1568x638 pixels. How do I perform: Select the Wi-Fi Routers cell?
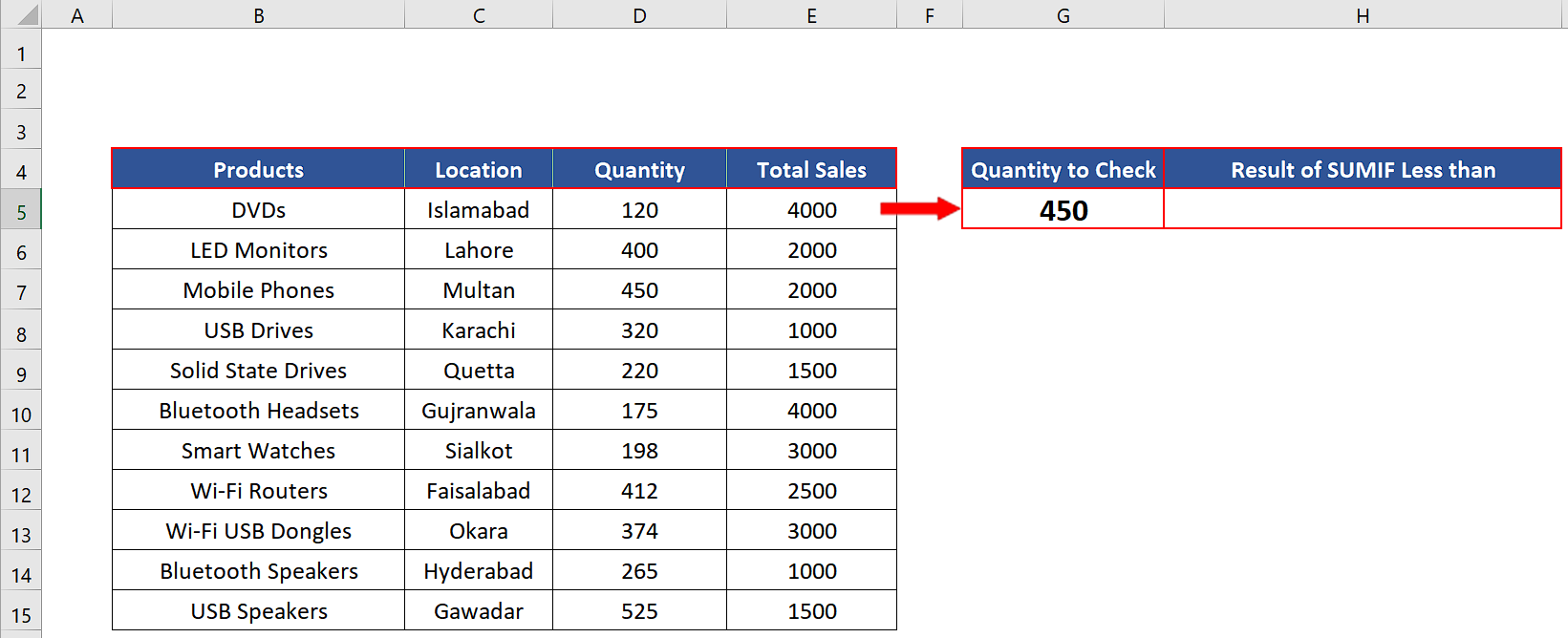point(259,490)
